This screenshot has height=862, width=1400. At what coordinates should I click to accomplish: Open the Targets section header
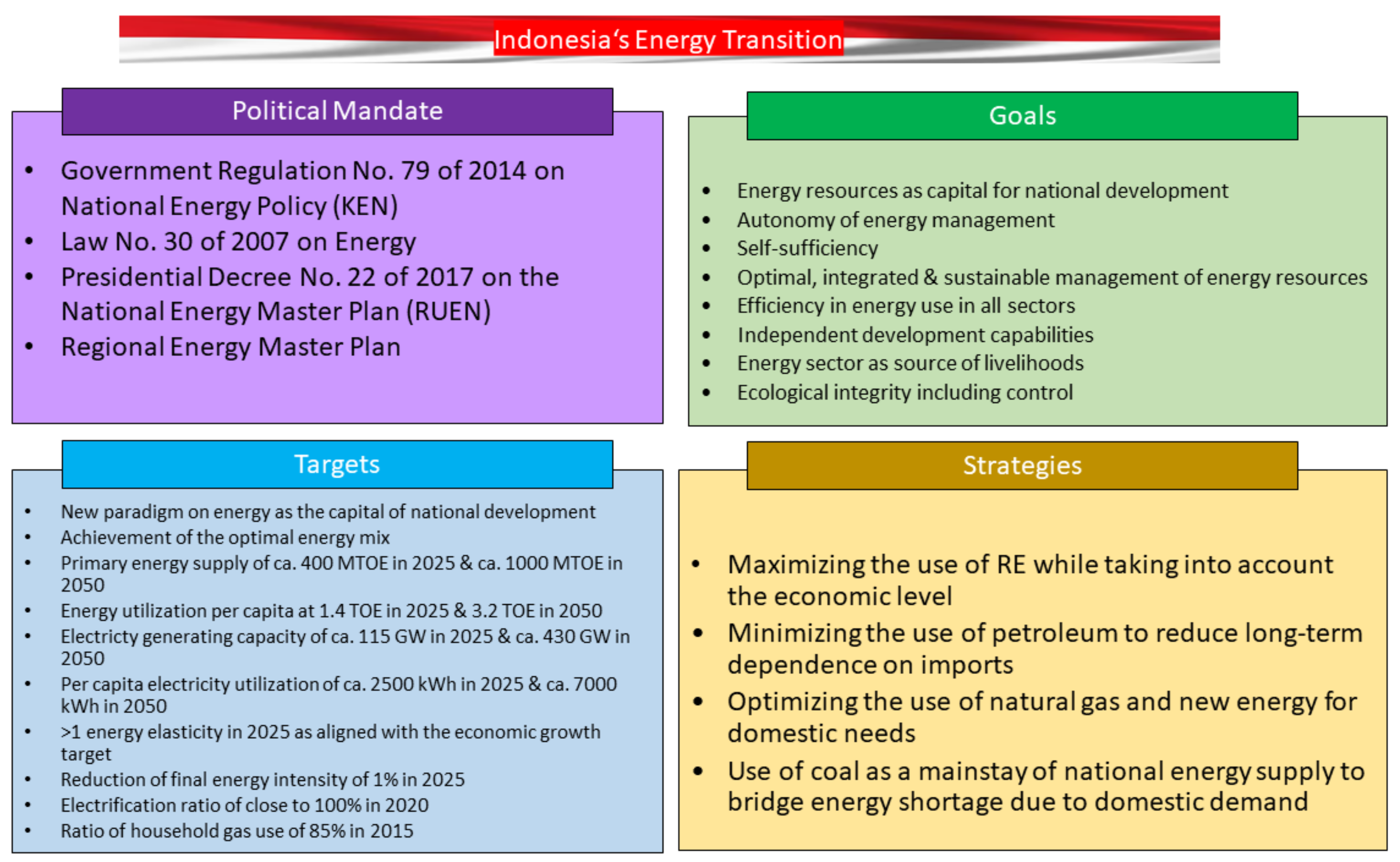click(338, 464)
